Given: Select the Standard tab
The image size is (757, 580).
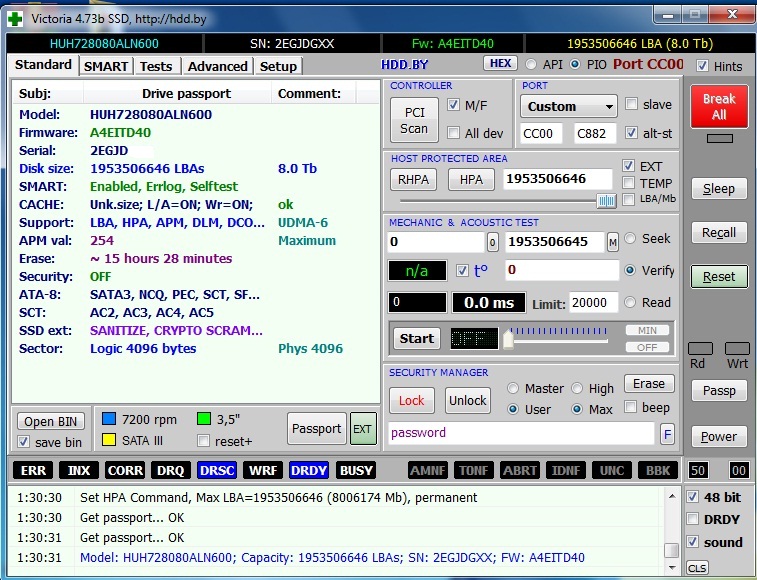Looking at the screenshot, I should 43,65.
